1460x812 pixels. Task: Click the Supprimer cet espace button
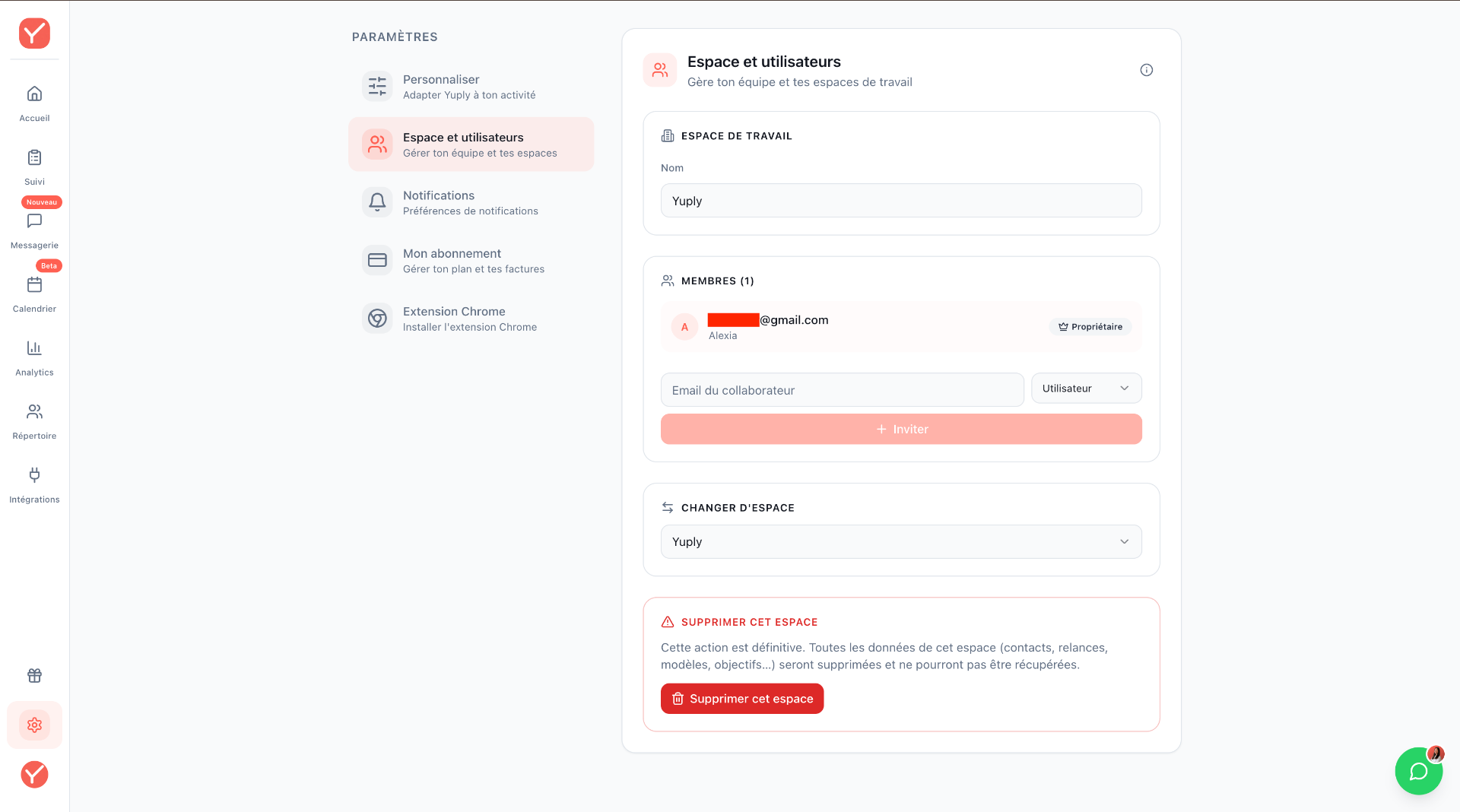coord(742,699)
